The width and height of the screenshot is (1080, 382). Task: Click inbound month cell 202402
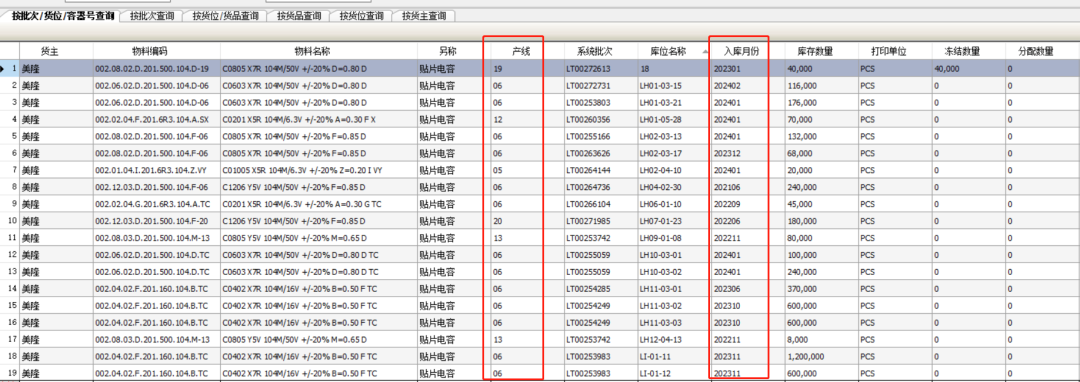[x=727, y=86]
